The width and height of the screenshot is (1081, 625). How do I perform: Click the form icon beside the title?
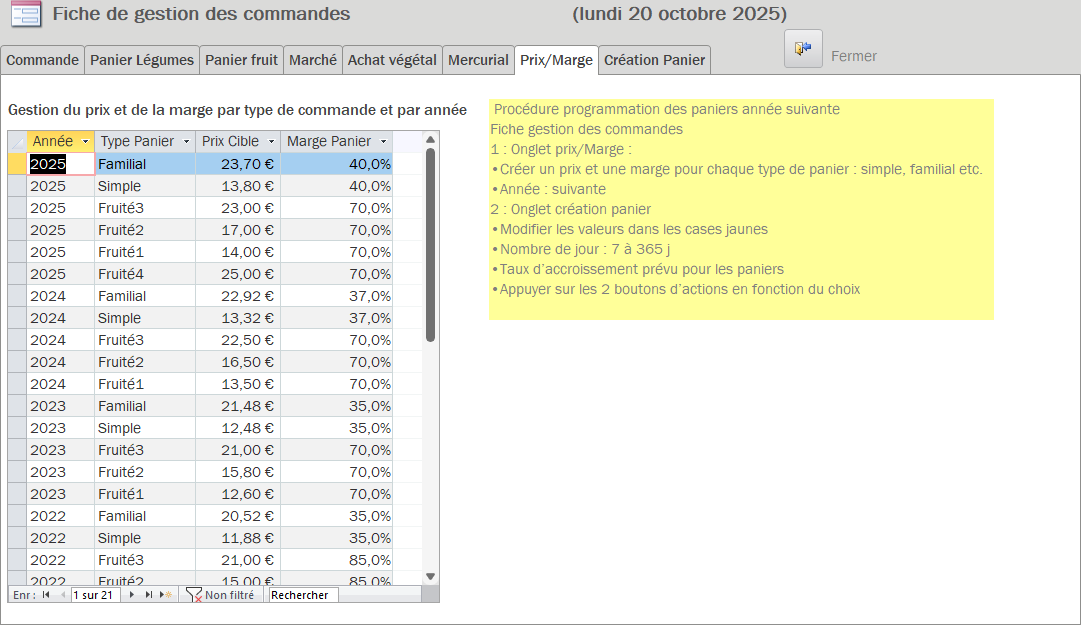(x=26, y=14)
